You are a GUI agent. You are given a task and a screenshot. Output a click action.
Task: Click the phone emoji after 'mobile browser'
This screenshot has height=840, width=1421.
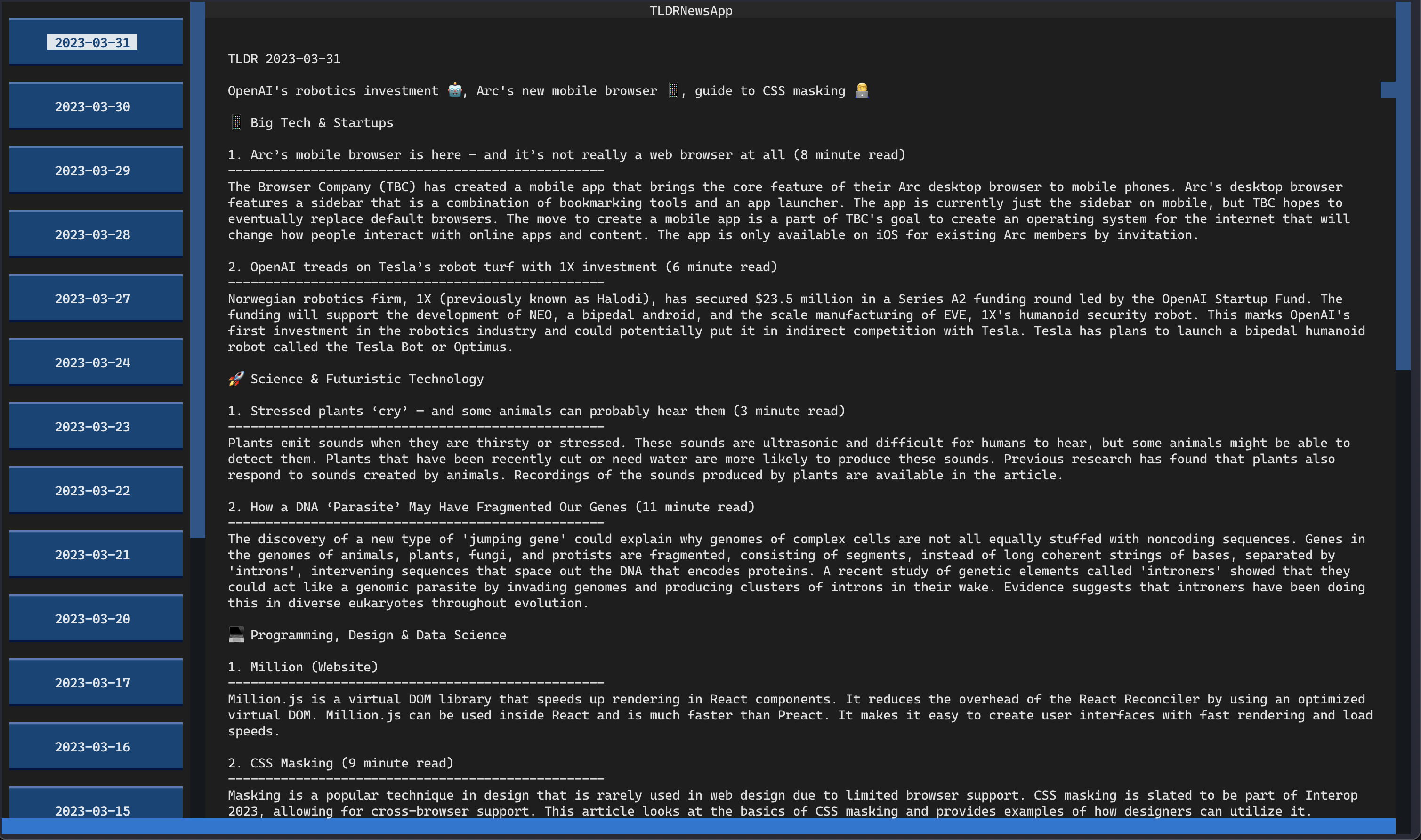pos(673,90)
